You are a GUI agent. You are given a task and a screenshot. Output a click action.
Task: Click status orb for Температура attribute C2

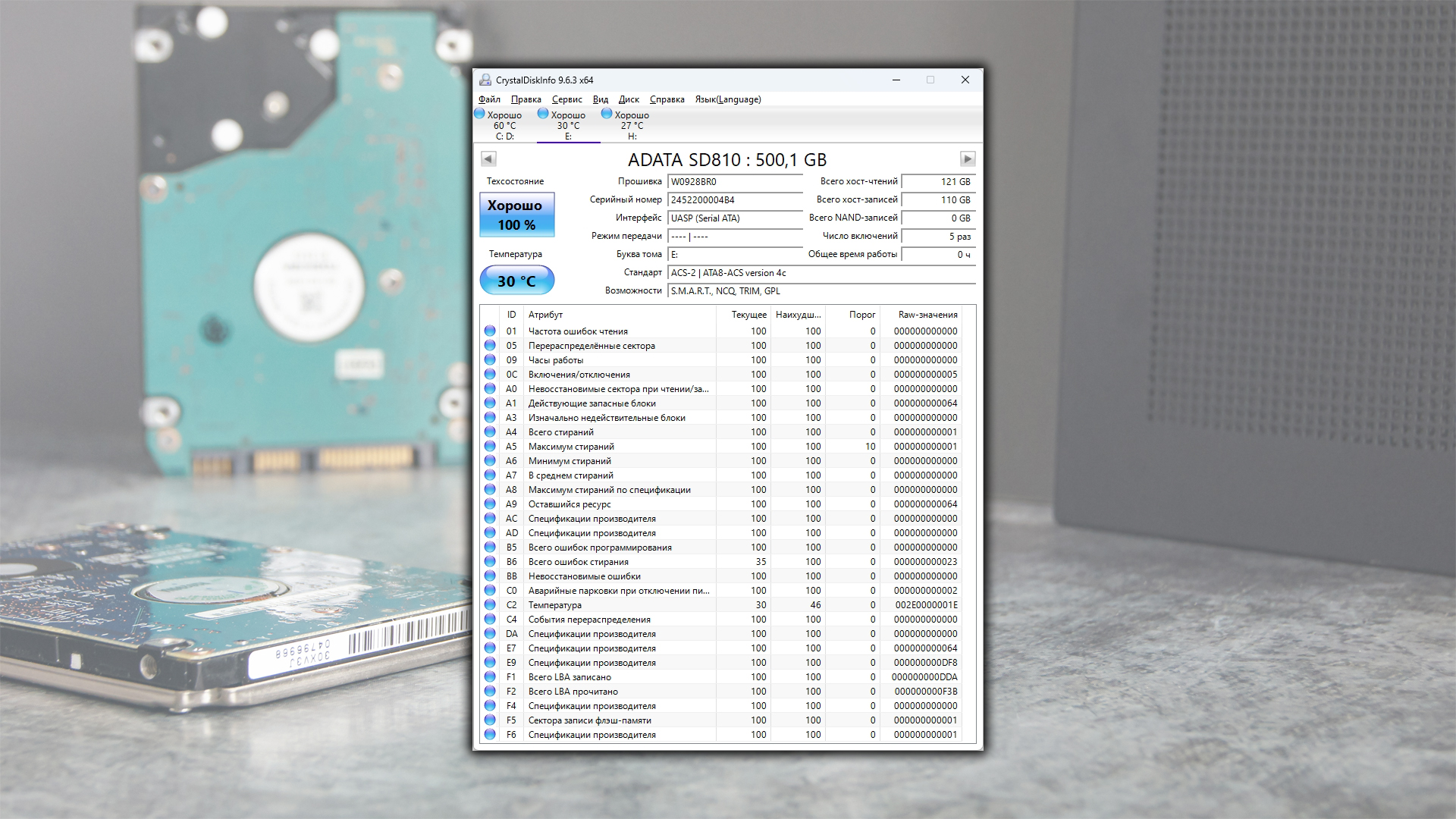490,605
